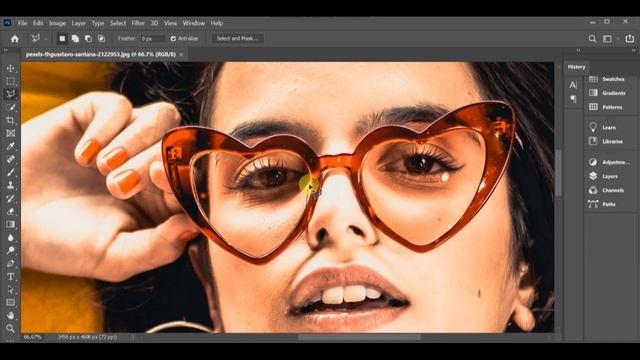Open the Edit menu
The image size is (640, 360).
pyautogui.click(x=38, y=23)
